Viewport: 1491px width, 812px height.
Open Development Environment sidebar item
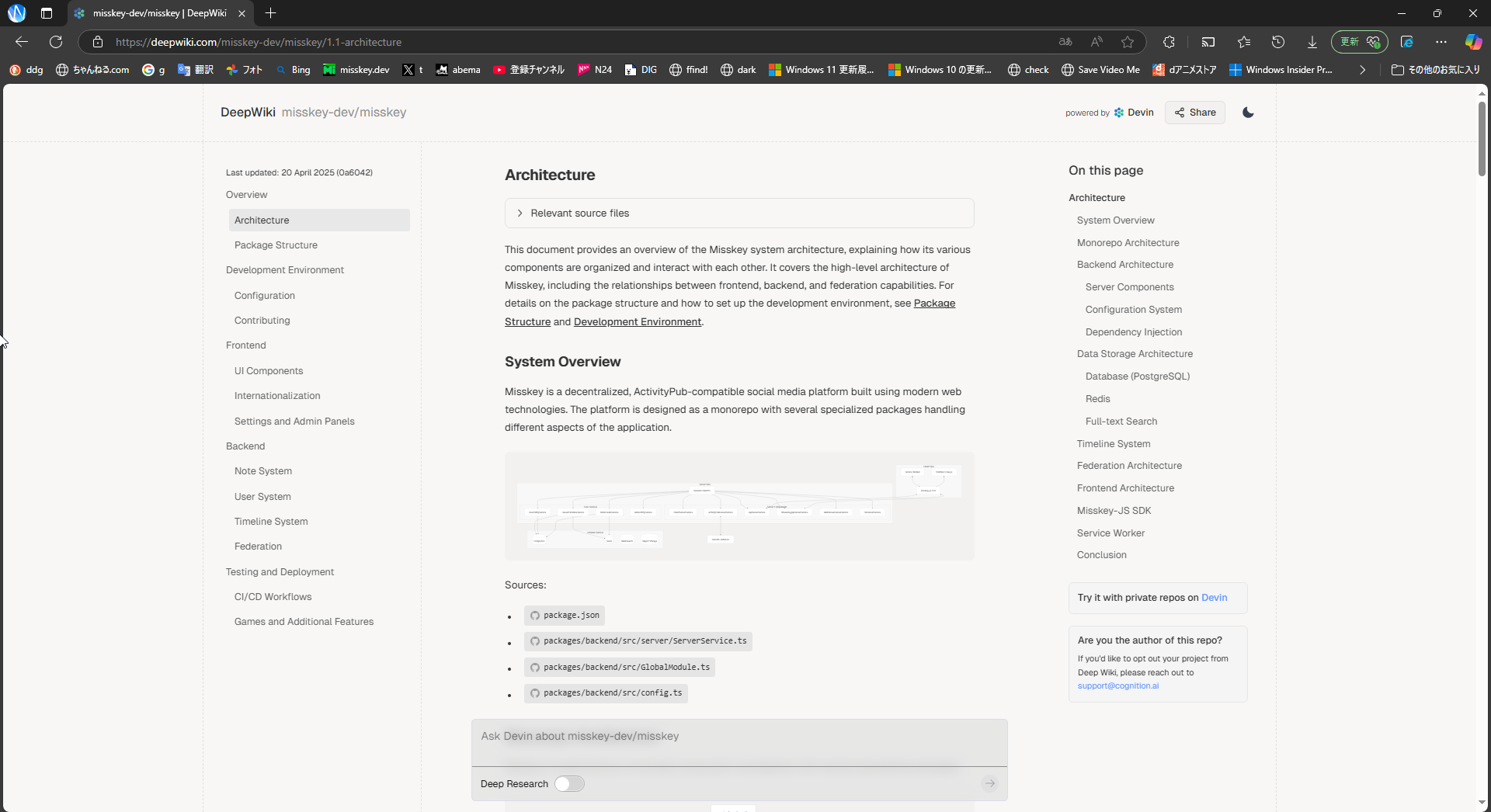coord(285,270)
